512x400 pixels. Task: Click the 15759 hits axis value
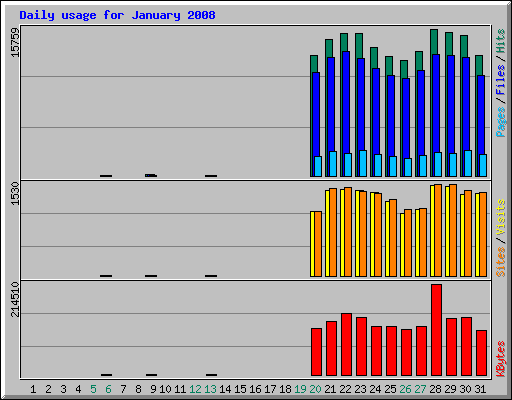tap(15, 42)
